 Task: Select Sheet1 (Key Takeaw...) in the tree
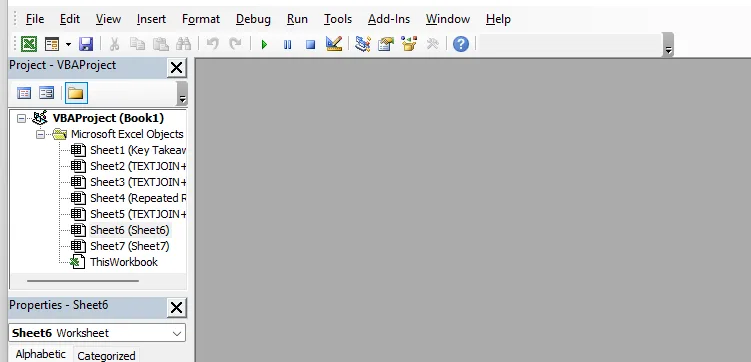point(138,150)
